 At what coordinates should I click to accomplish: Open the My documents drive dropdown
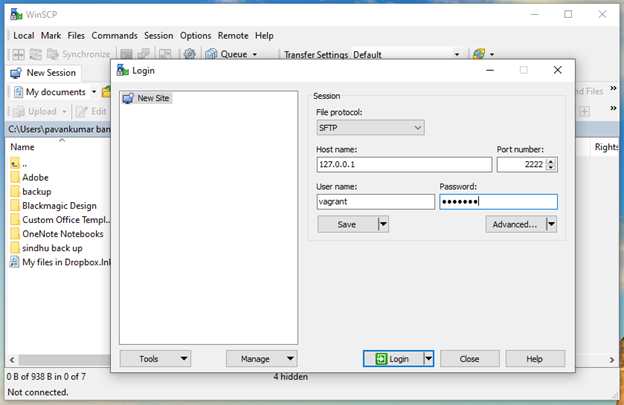click(x=94, y=92)
